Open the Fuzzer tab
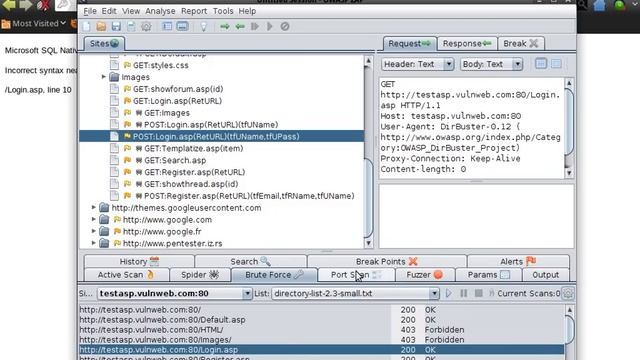The width and height of the screenshot is (640, 360). [x=424, y=275]
